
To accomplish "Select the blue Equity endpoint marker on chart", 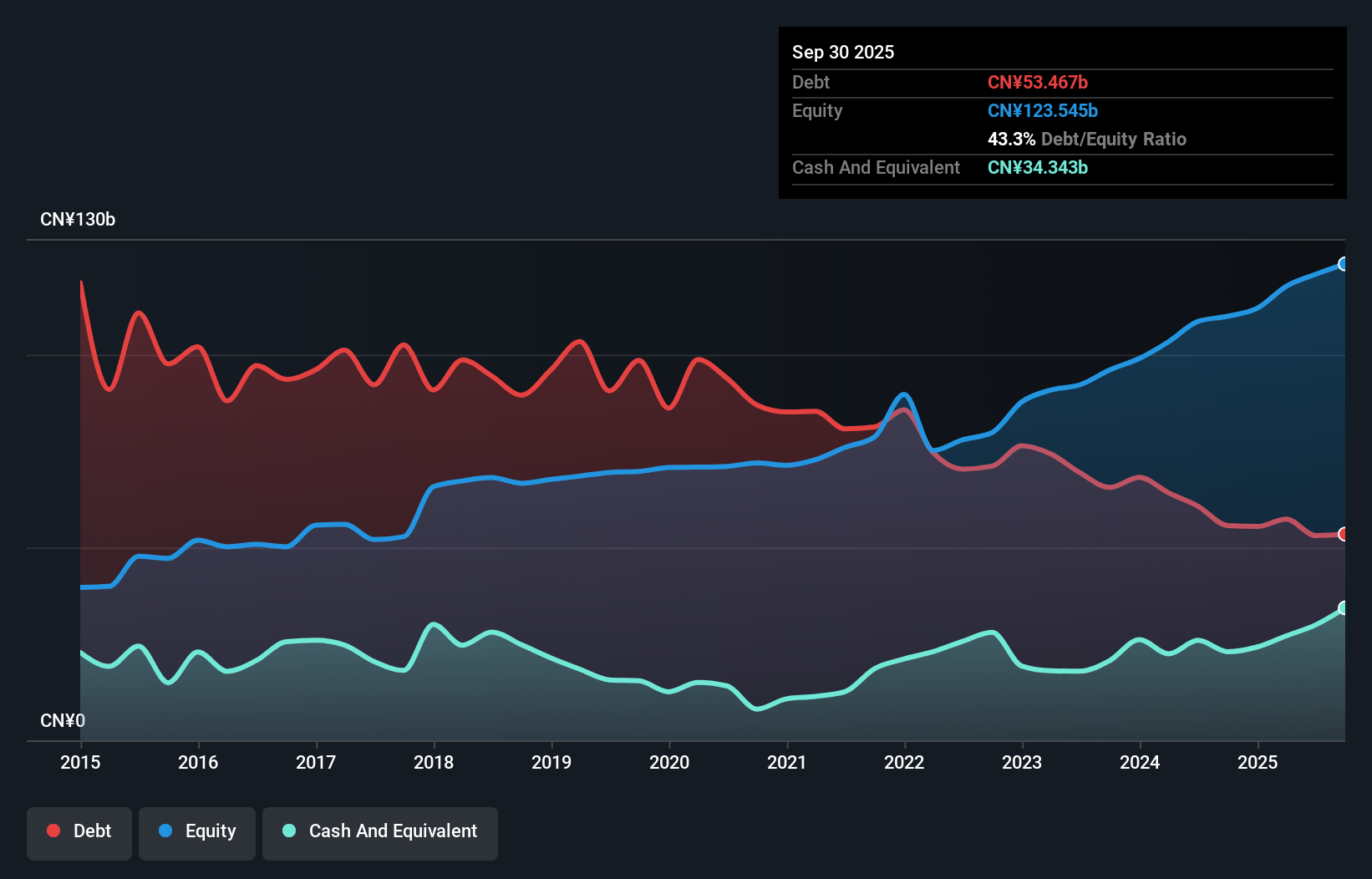I will click(1343, 264).
